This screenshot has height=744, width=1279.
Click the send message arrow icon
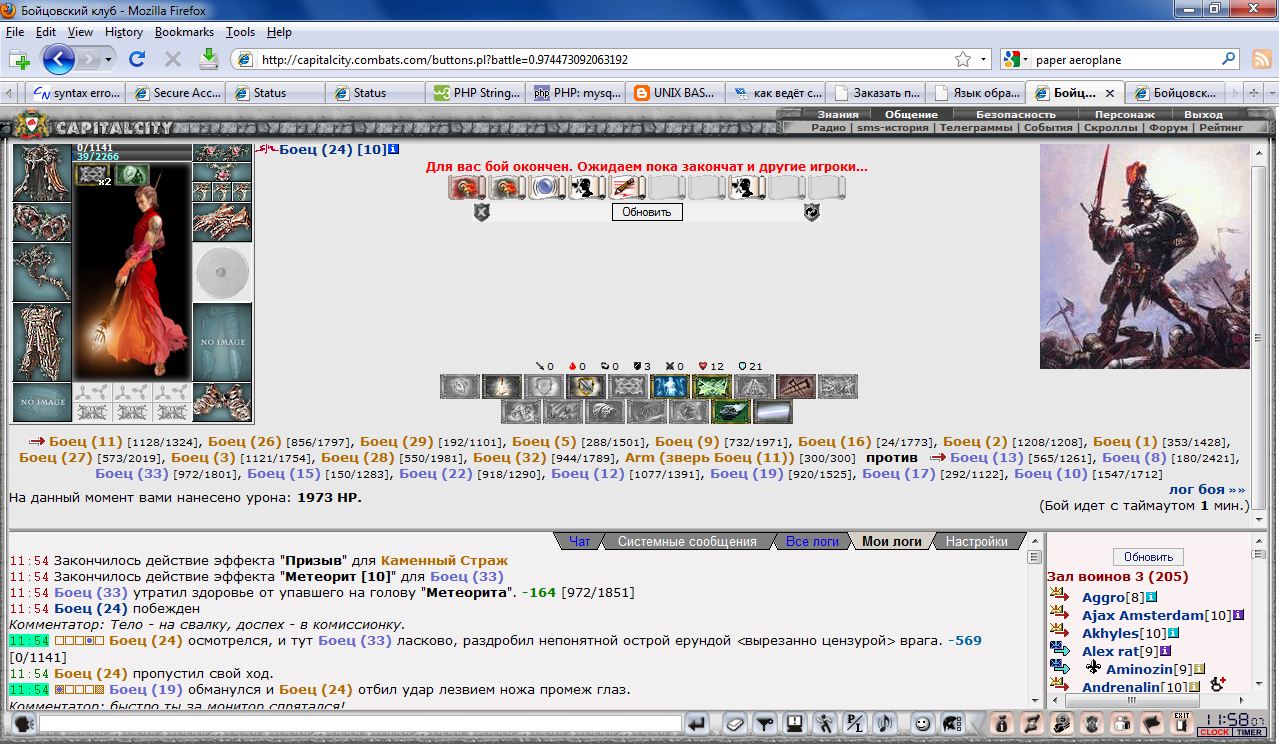point(697,723)
